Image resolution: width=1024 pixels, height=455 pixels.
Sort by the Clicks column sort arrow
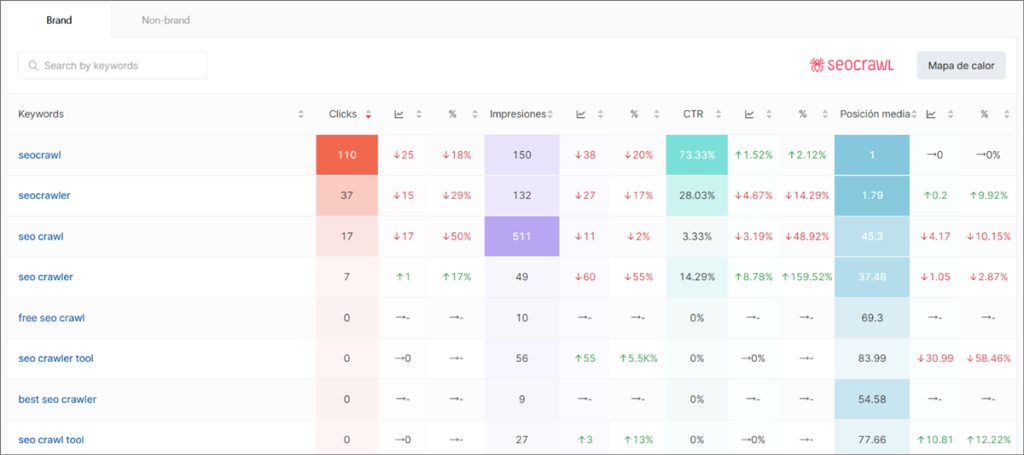pos(369,115)
